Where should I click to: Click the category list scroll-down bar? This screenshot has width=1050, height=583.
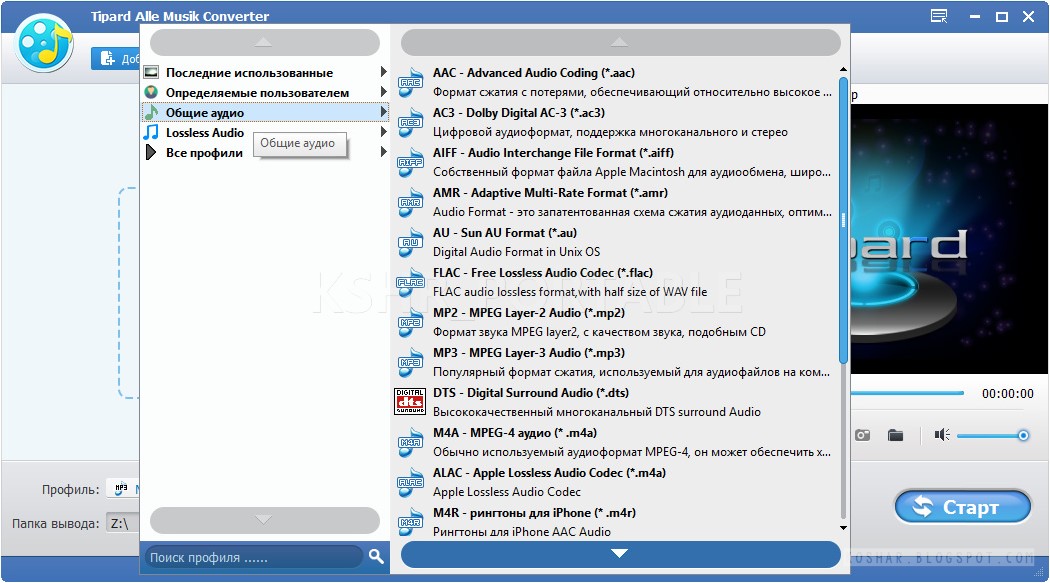tap(265, 520)
